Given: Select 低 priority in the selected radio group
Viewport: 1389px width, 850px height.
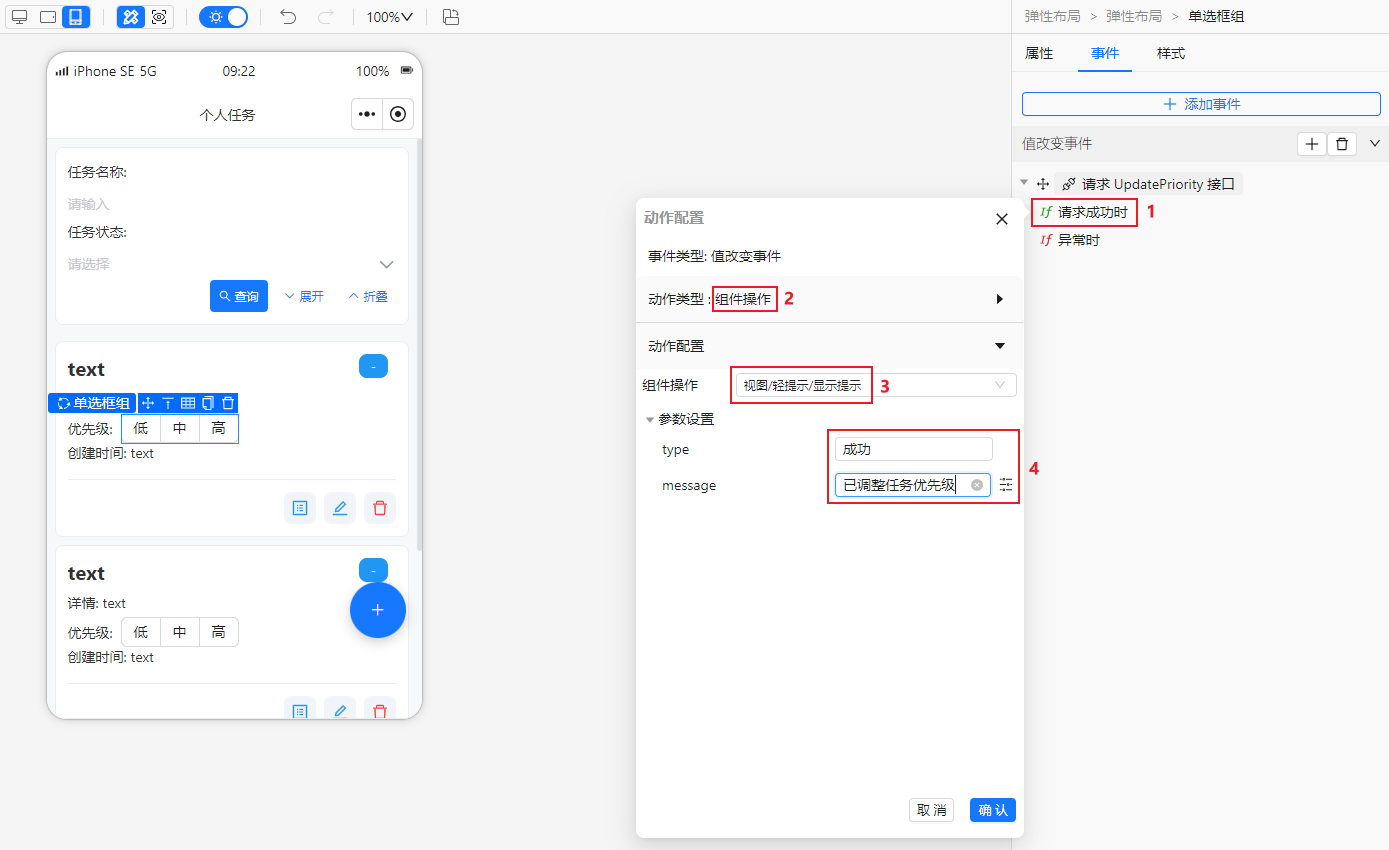Looking at the screenshot, I should (x=141, y=429).
